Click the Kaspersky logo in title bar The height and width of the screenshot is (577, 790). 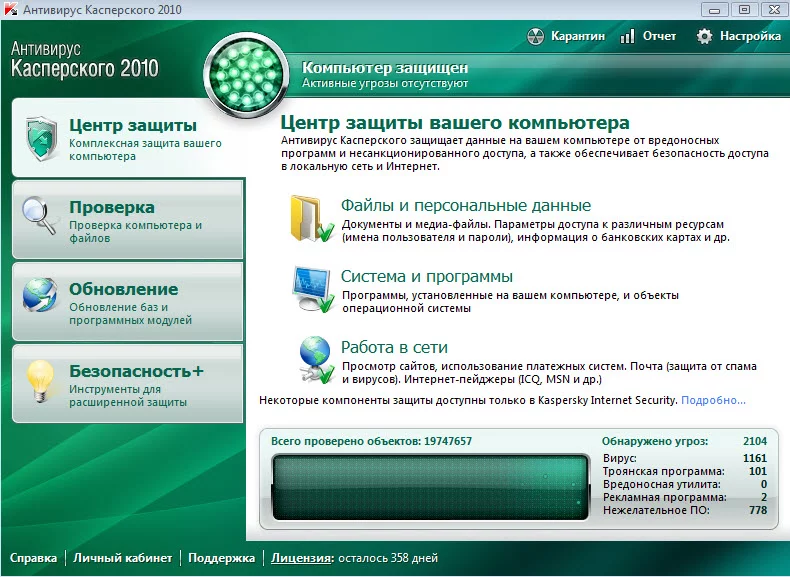[11, 9]
